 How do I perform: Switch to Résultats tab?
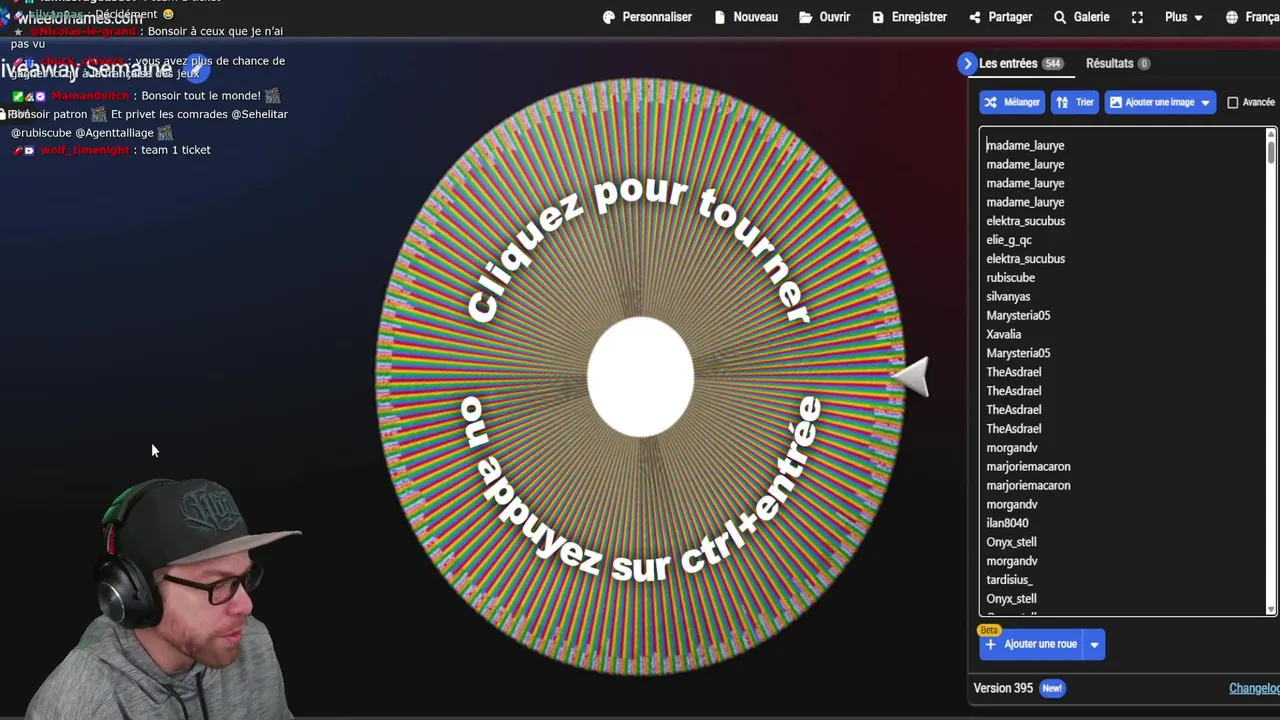[1117, 63]
